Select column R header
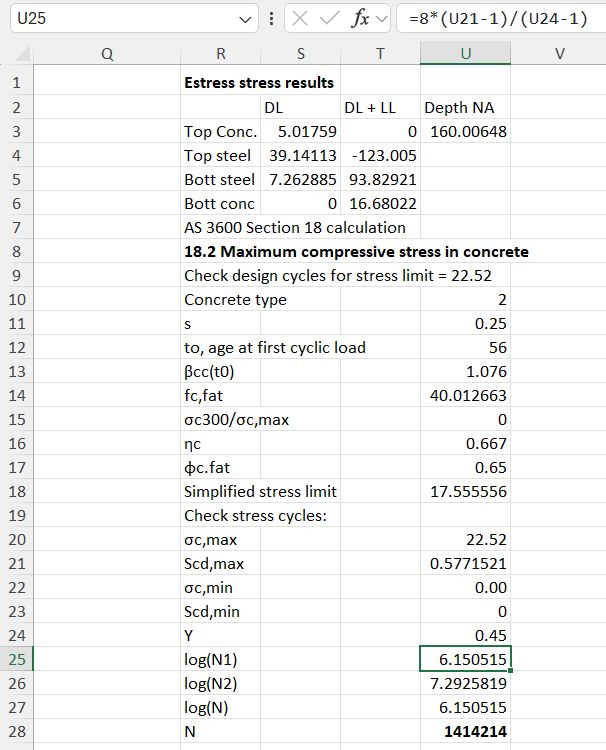606x750 pixels. [x=220, y=55]
